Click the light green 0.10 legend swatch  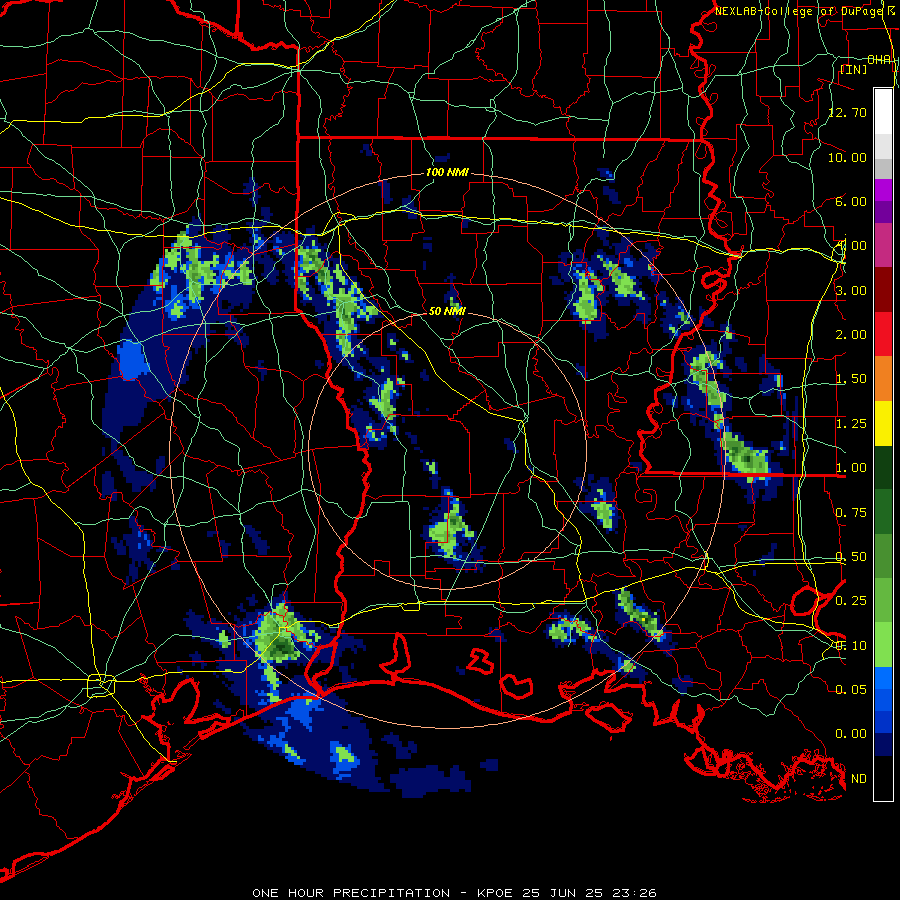[x=883, y=645]
